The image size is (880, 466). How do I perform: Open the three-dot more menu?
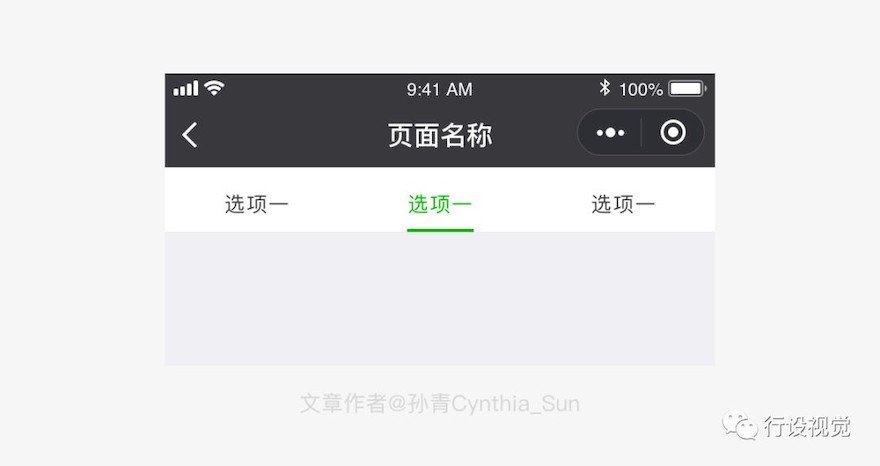pos(610,133)
